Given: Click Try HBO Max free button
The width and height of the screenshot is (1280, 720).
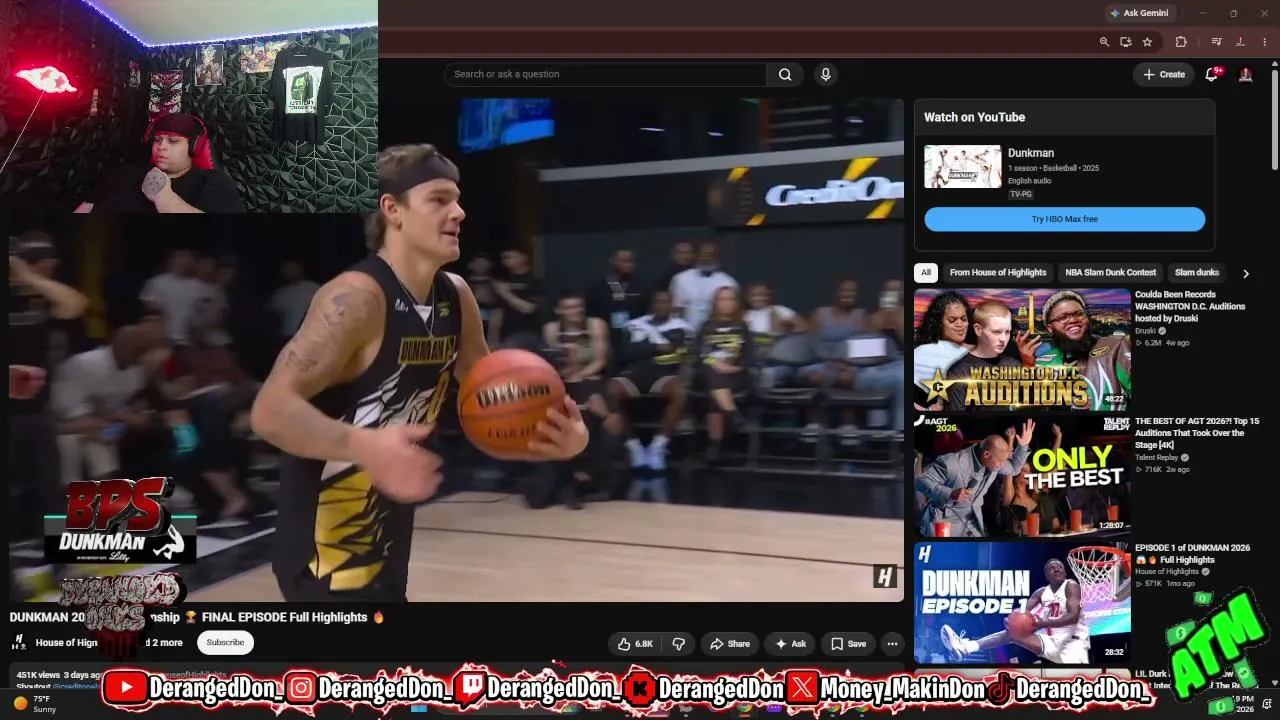Looking at the screenshot, I should point(1064,219).
